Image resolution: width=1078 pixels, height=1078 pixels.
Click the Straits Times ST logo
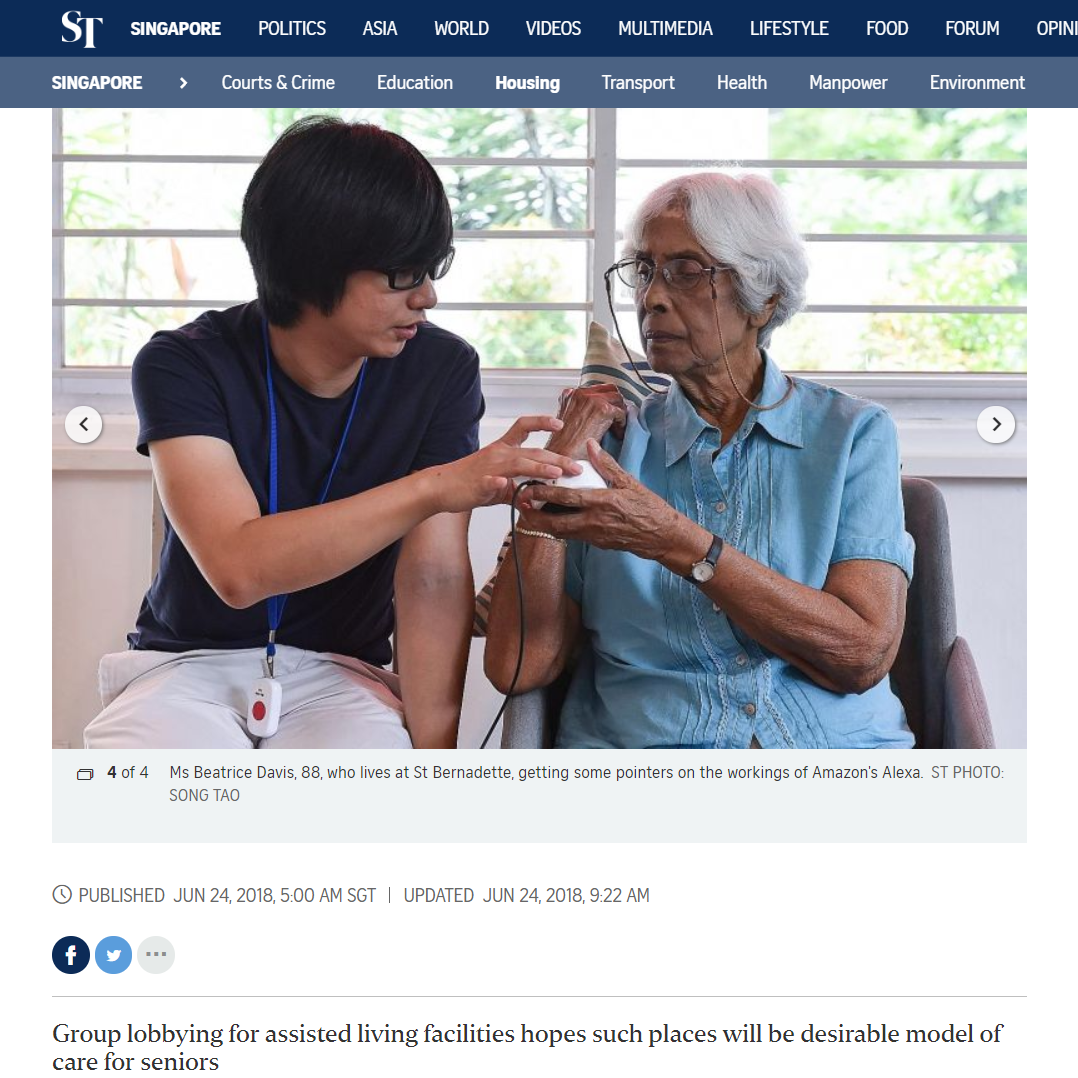[82, 29]
